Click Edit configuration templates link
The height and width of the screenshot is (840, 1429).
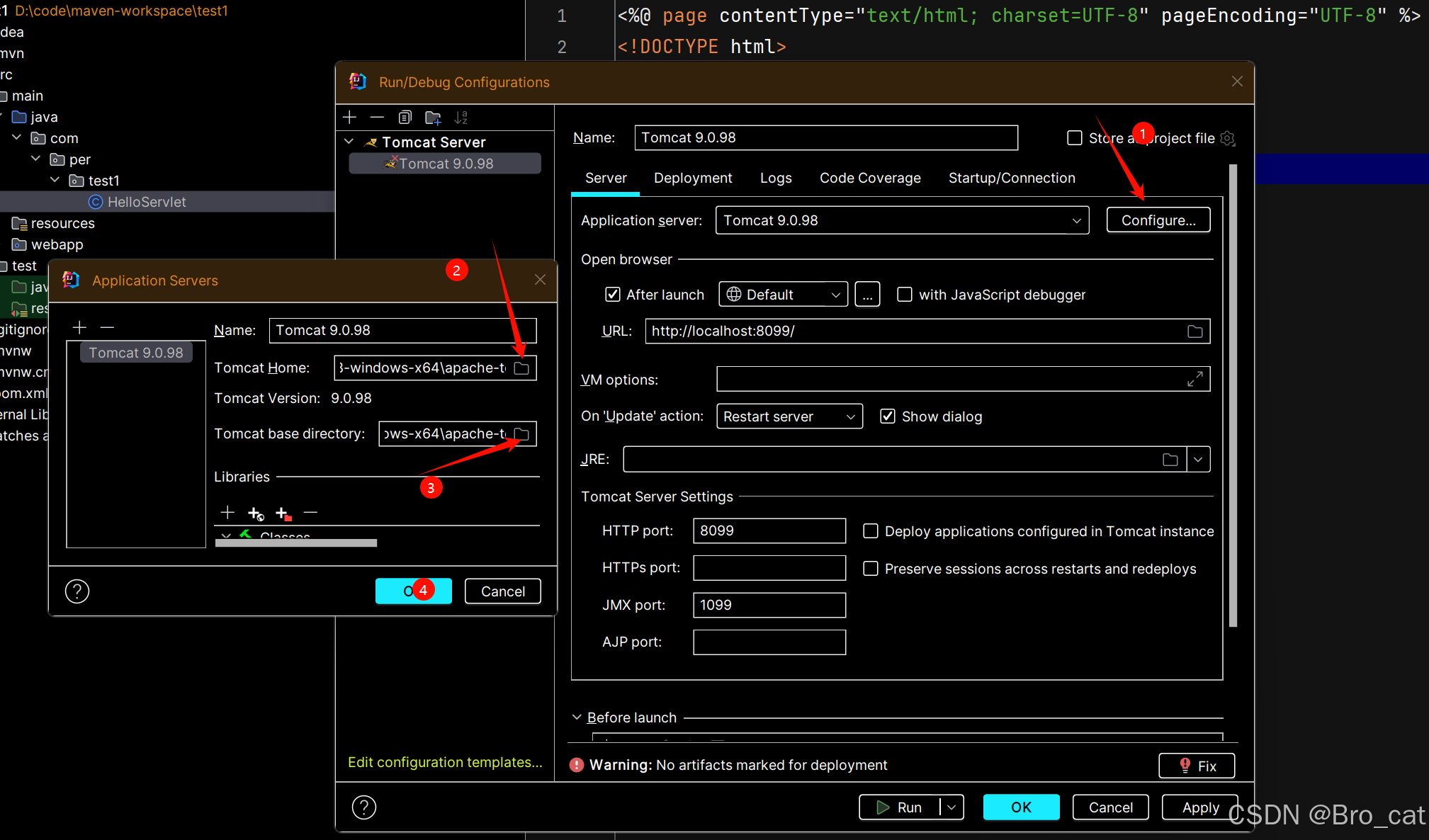[444, 762]
